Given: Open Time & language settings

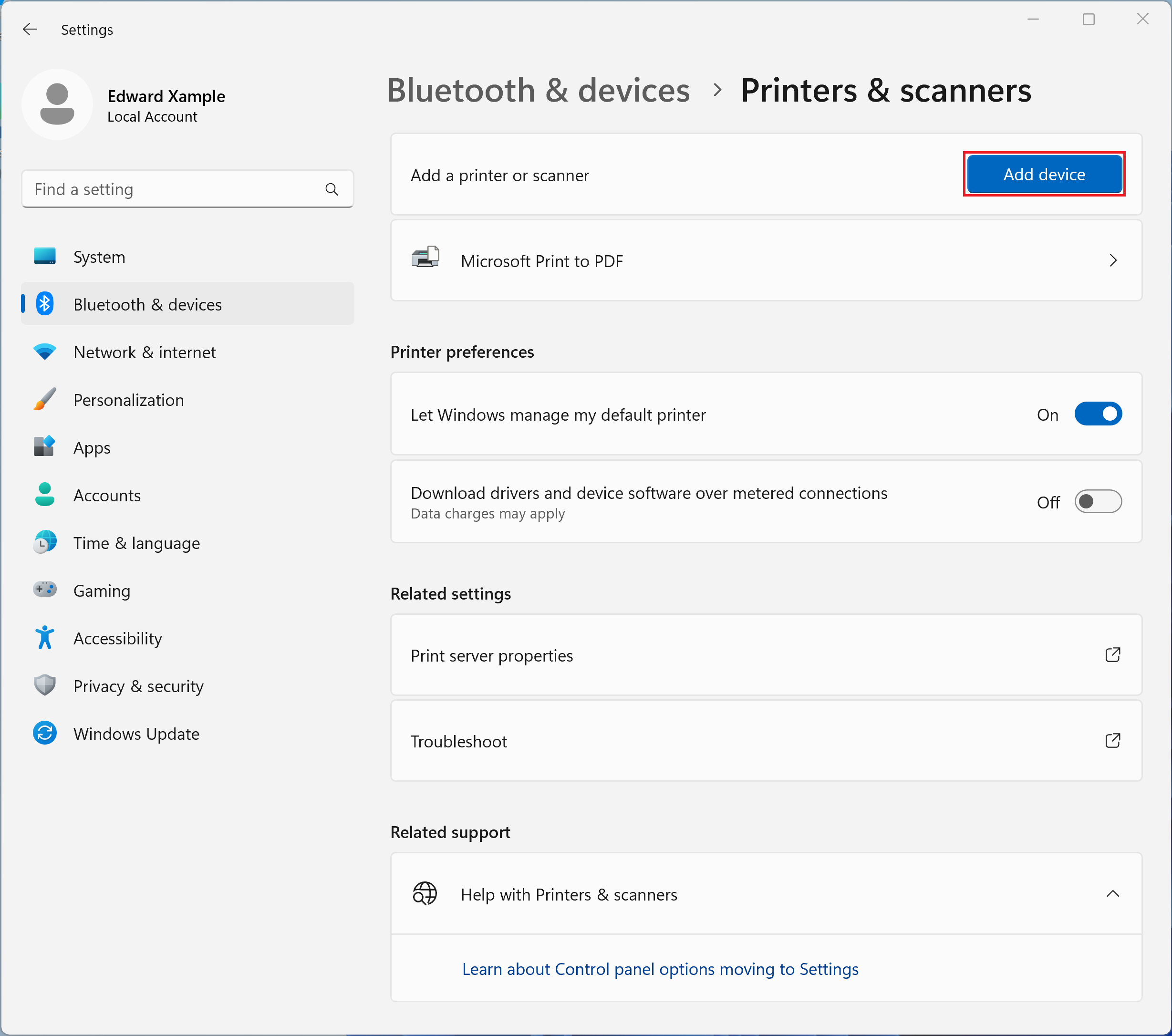Looking at the screenshot, I should 187,542.
